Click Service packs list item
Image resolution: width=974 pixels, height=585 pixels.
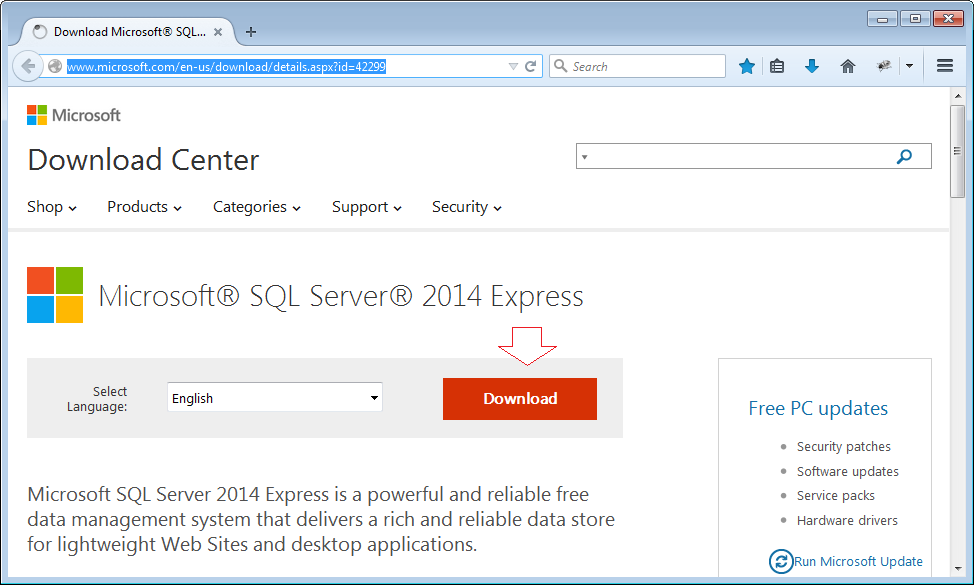[835, 496]
